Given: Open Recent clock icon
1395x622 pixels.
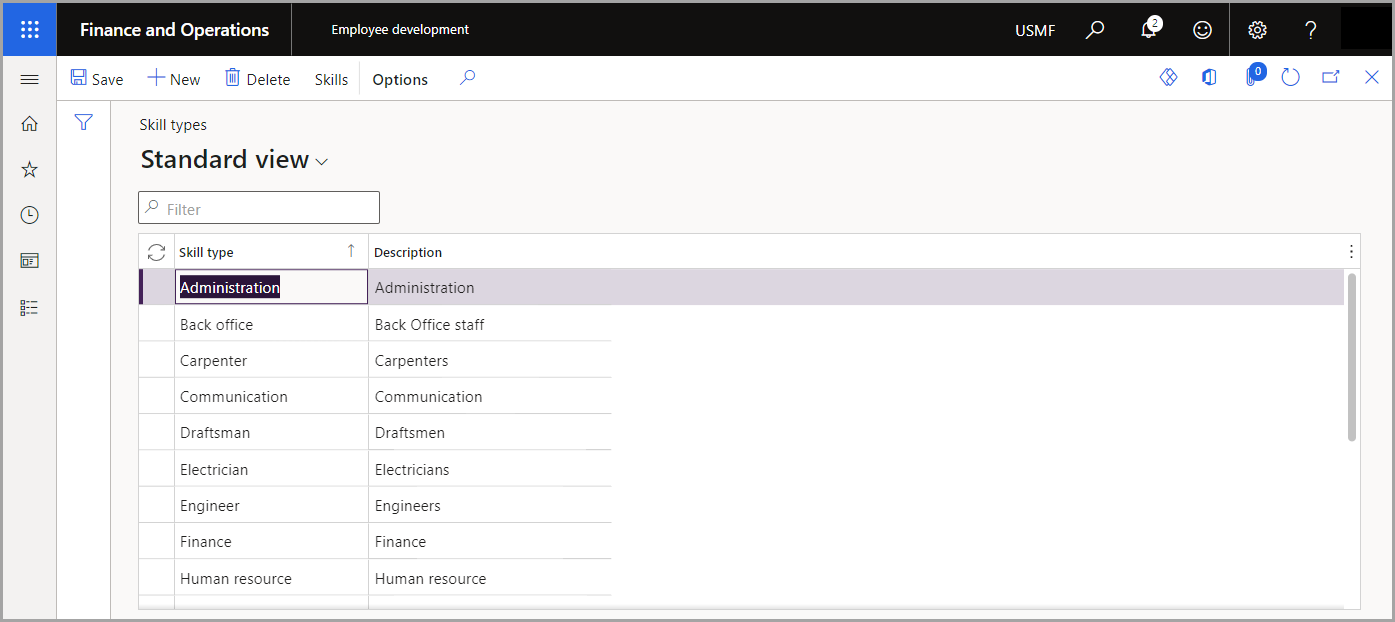Looking at the screenshot, I should (x=29, y=215).
